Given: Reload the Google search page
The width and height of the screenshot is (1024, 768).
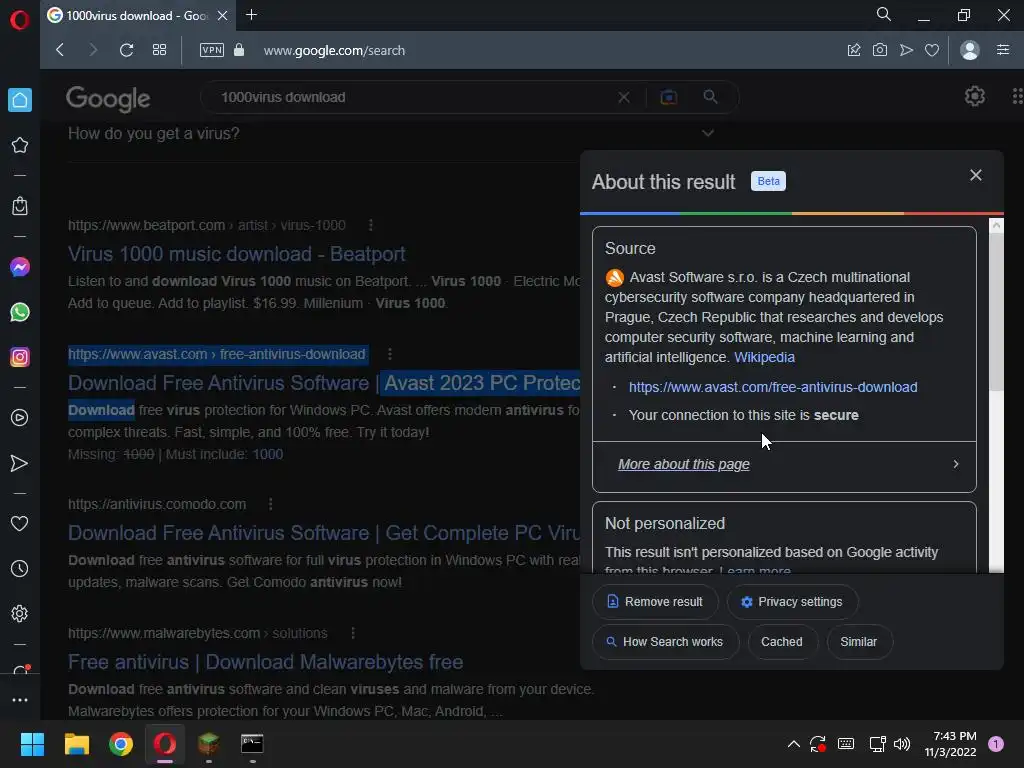Looking at the screenshot, I should [x=127, y=50].
